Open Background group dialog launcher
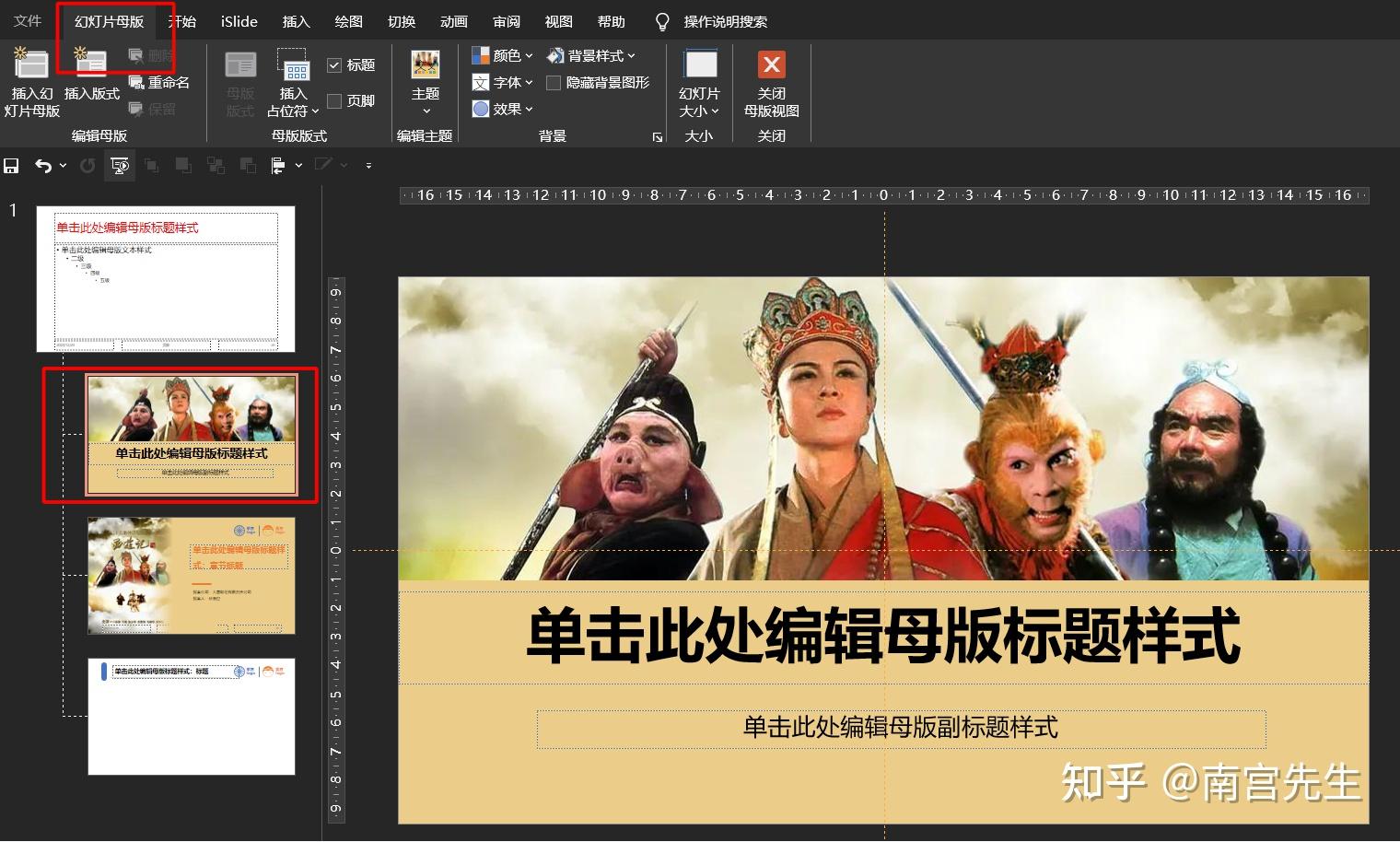The image size is (1400, 842). pyautogui.click(x=658, y=137)
